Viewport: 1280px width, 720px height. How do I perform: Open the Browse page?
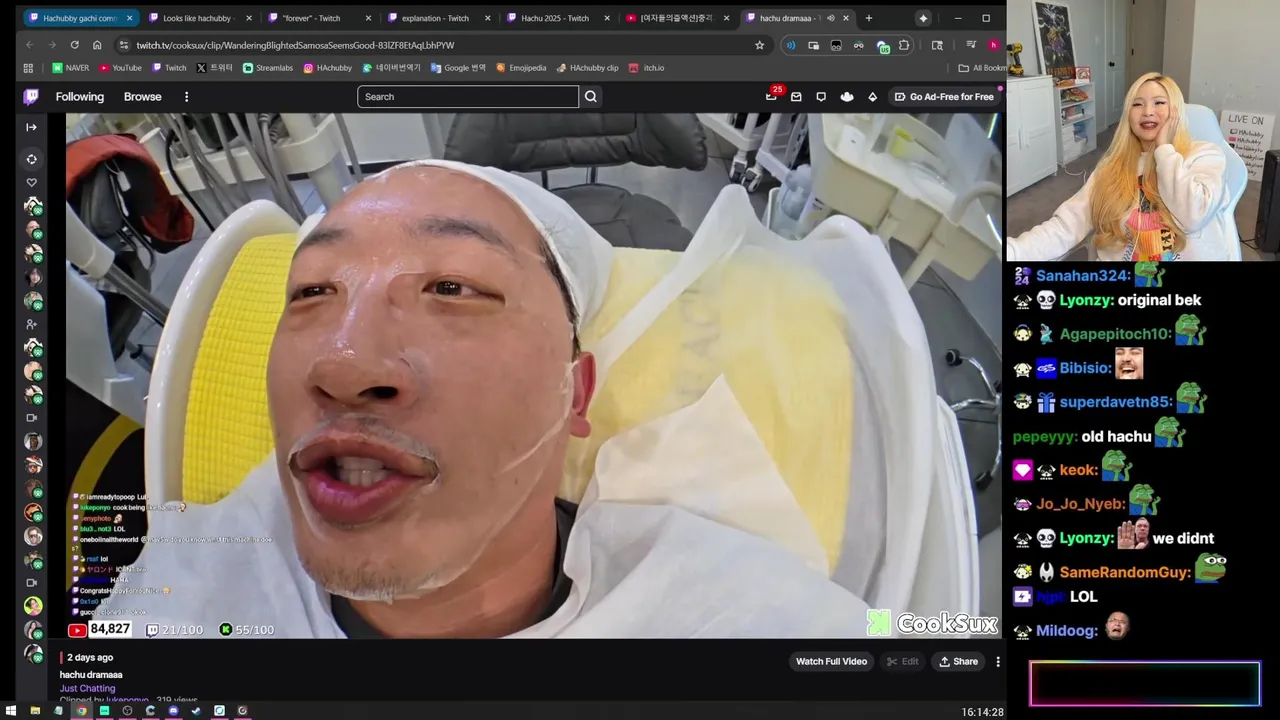(x=143, y=97)
